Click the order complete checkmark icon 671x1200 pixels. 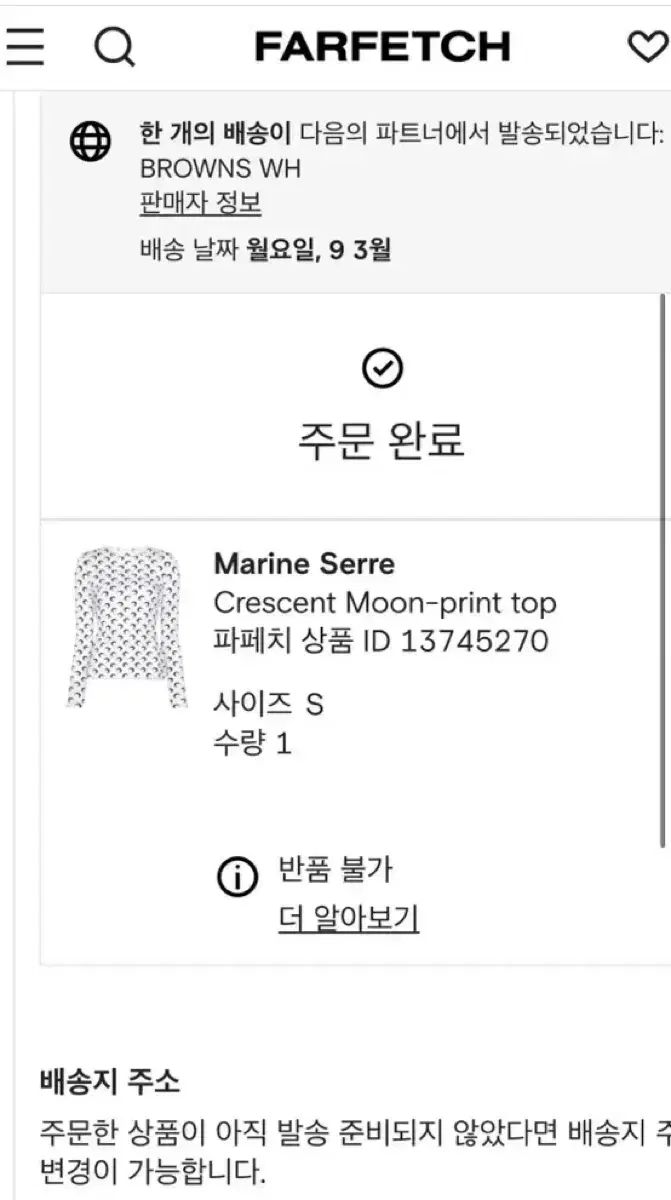click(x=379, y=367)
